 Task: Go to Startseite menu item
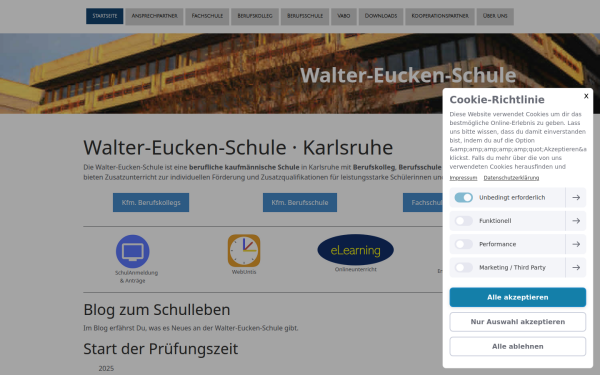pos(104,16)
